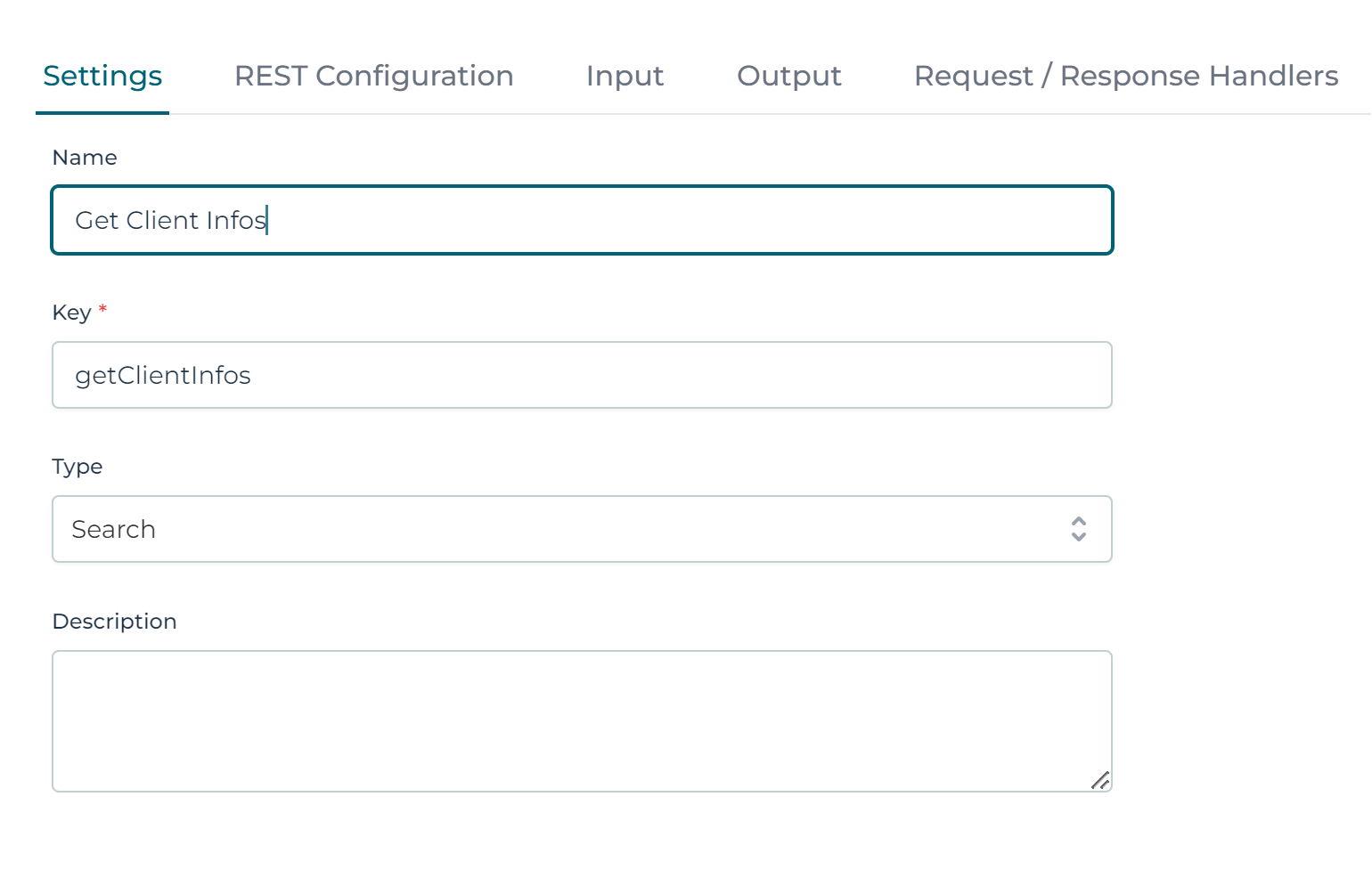Click the Name field label
Image resolution: width=1372 pixels, height=886 pixels.
[85, 158]
